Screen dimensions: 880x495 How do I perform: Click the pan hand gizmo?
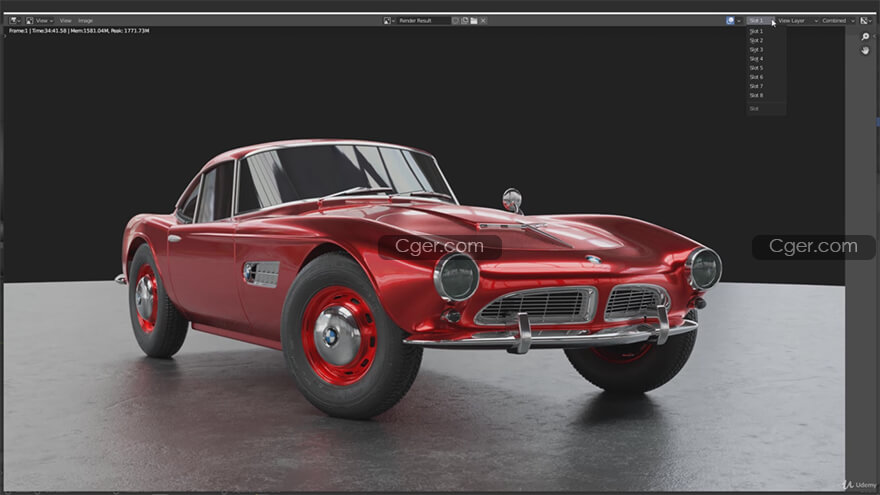click(x=865, y=51)
